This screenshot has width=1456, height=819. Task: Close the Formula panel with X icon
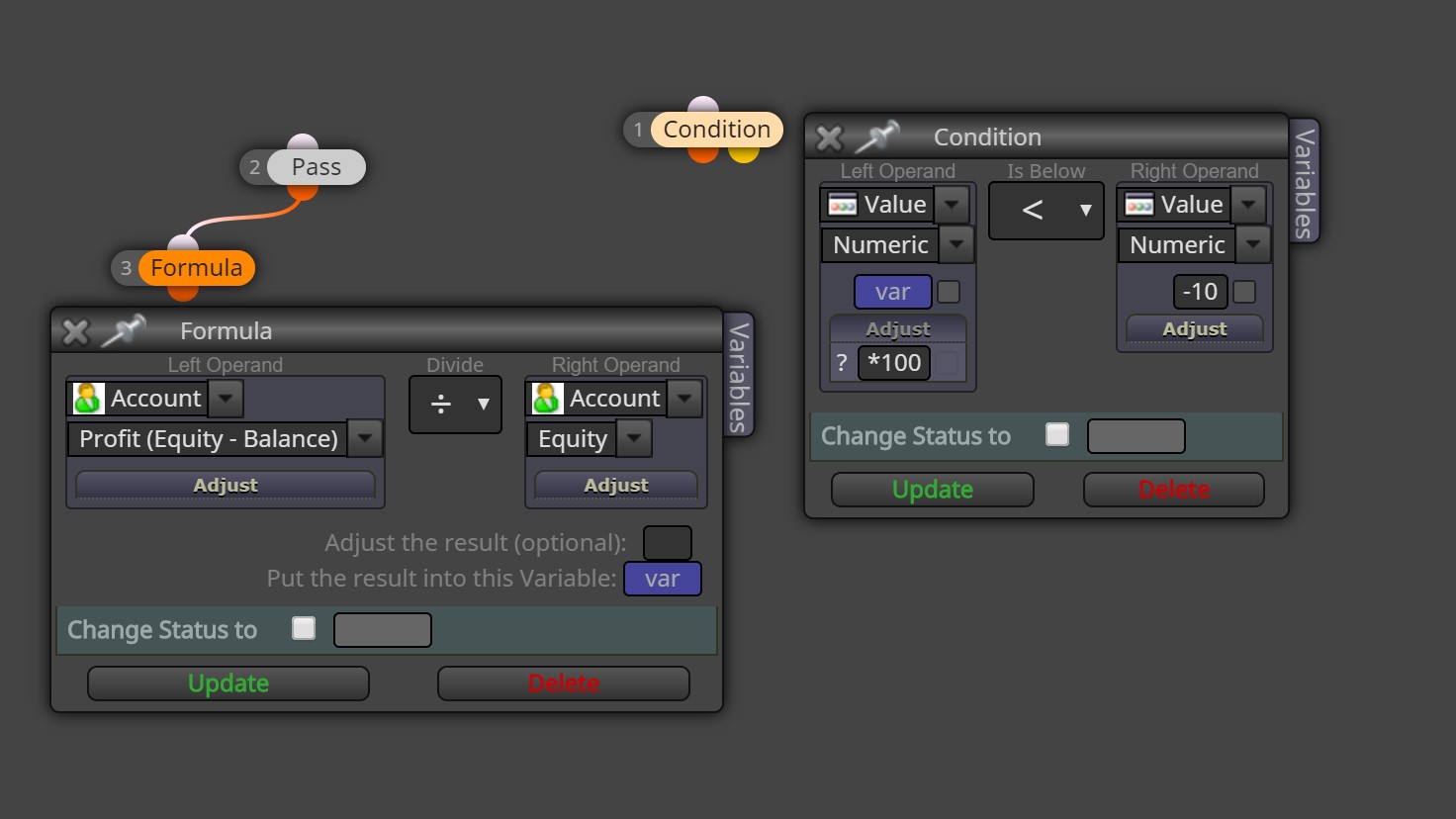coord(76,331)
